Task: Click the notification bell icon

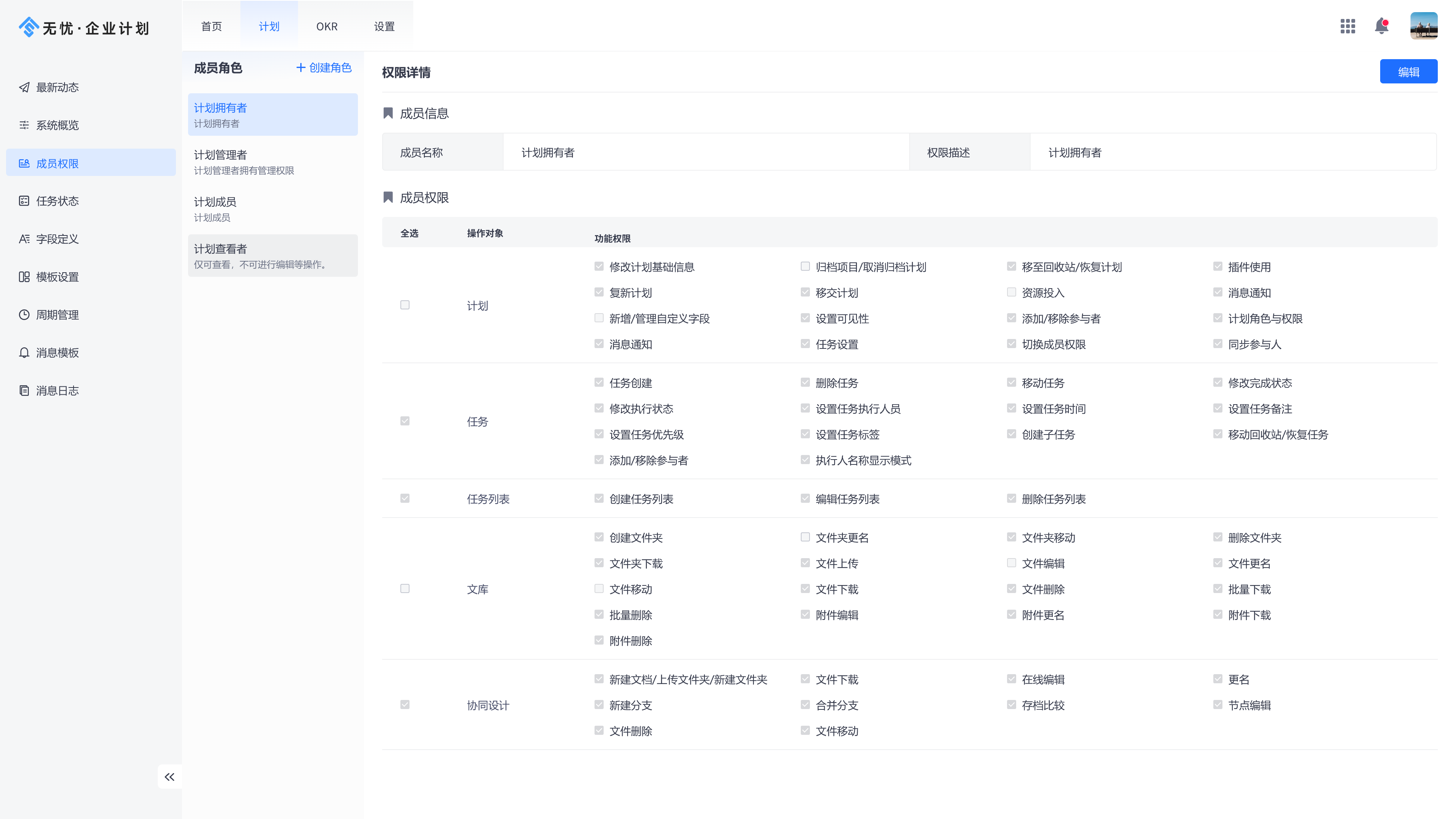Action: point(1381,26)
